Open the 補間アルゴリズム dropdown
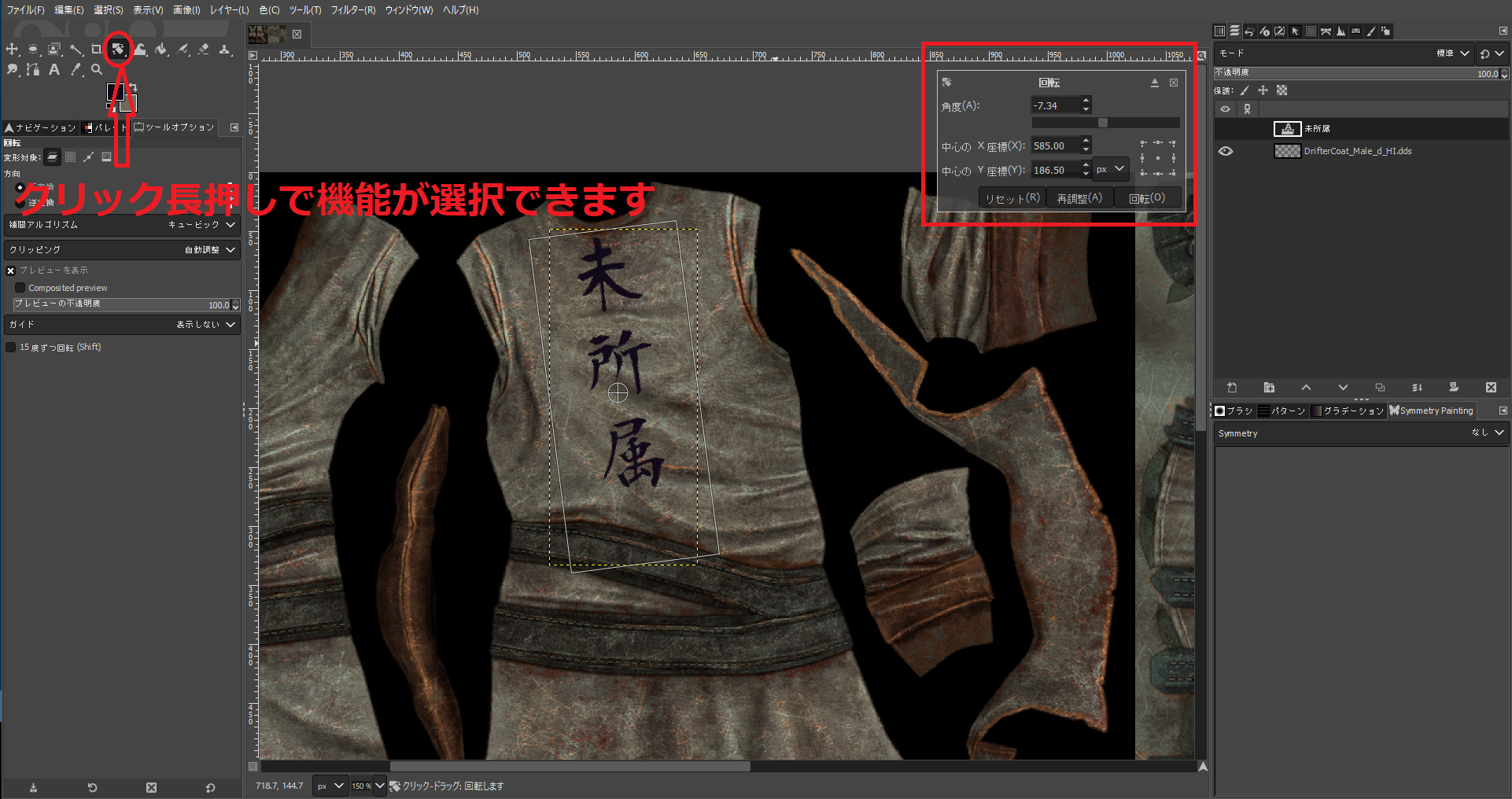The width and height of the screenshot is (1512, 799). (122, 225)
